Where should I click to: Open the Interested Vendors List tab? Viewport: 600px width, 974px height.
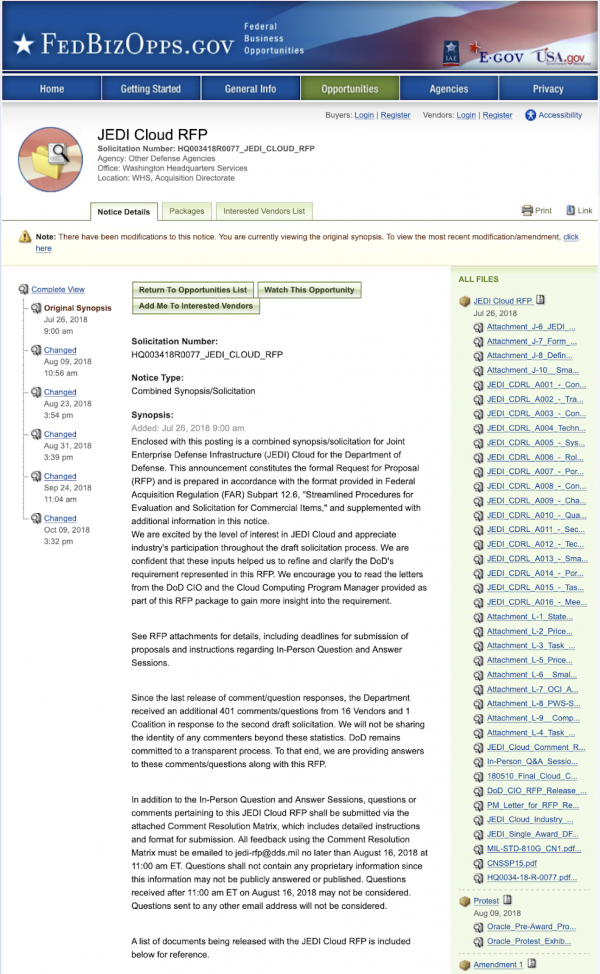pyautogui.click(x=264, y=211)
